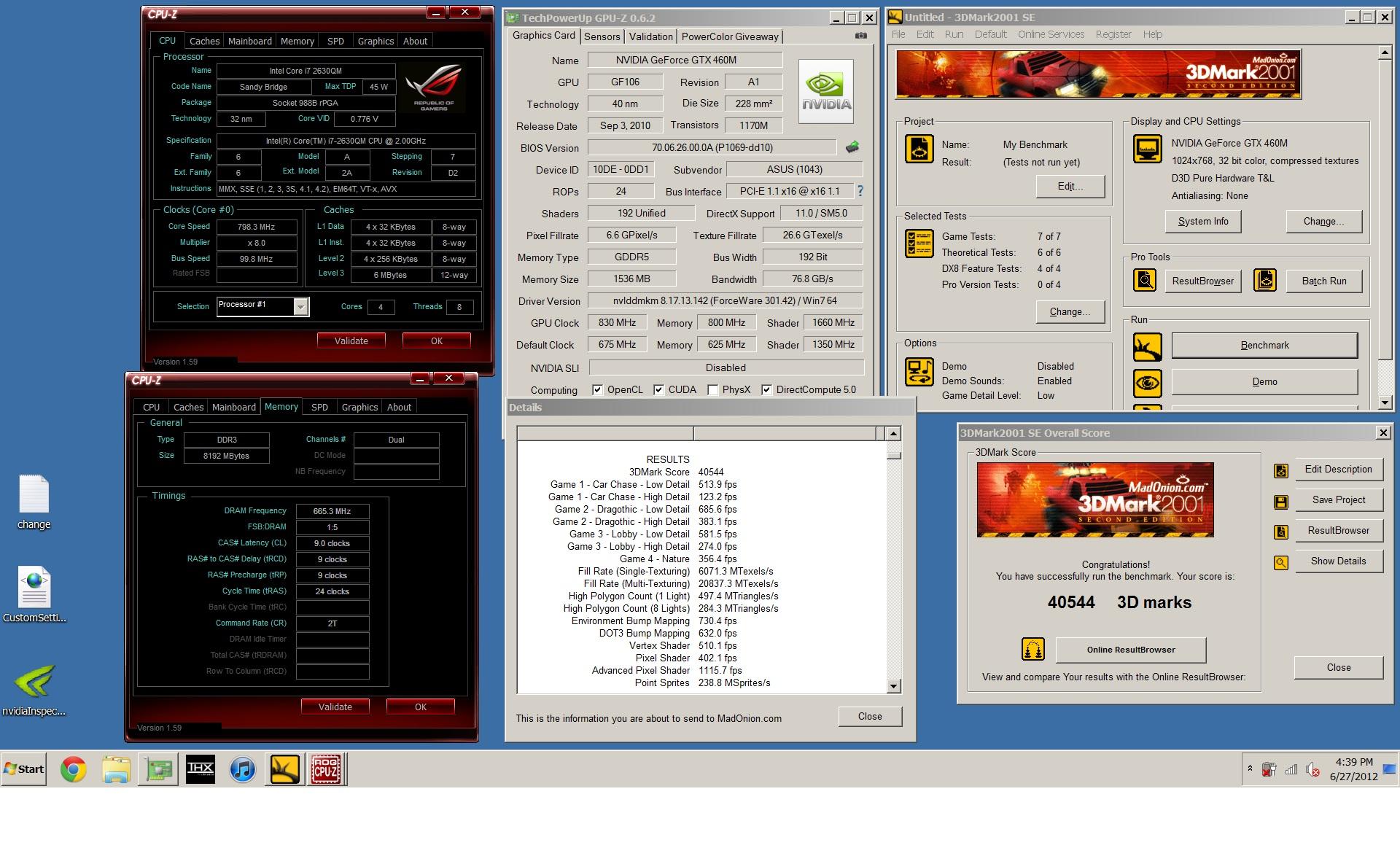Click the ResultBrowser icon in Overall Score dialog
The height and width of the screenshot is (848, 1400).
[1281, 532]
